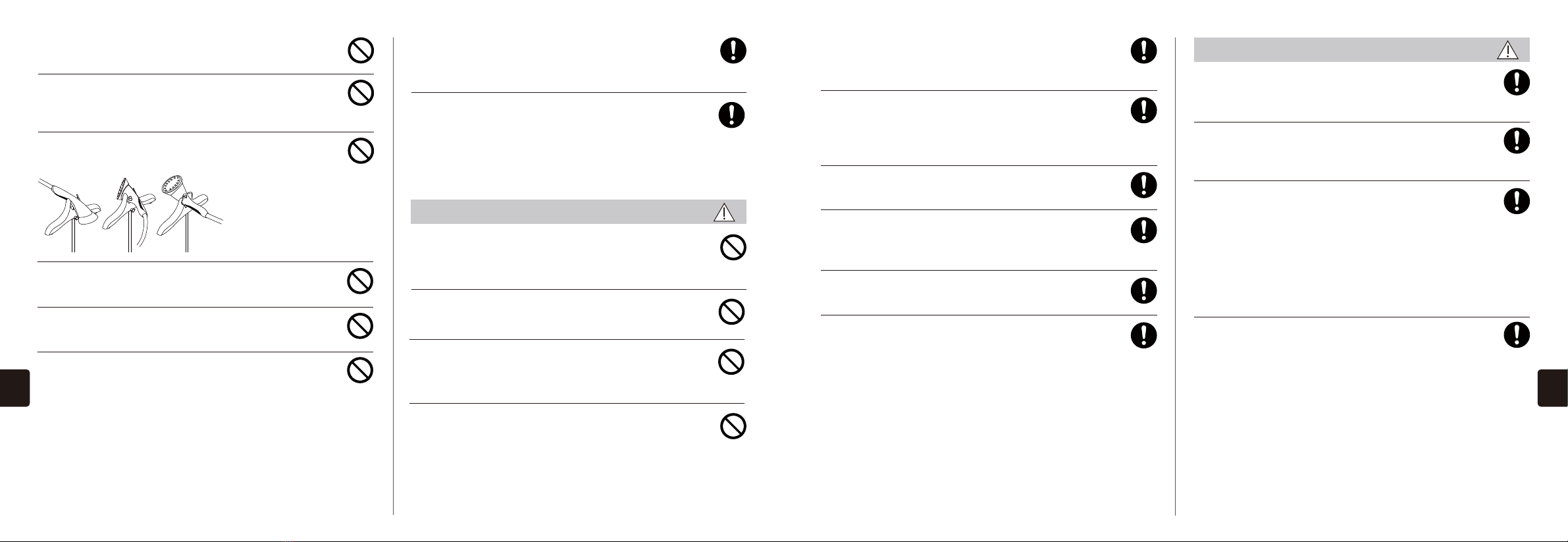Select the prohibition icon just below the shower head drawings
The height and width of the screenshot is (542, 1568).
360,281
